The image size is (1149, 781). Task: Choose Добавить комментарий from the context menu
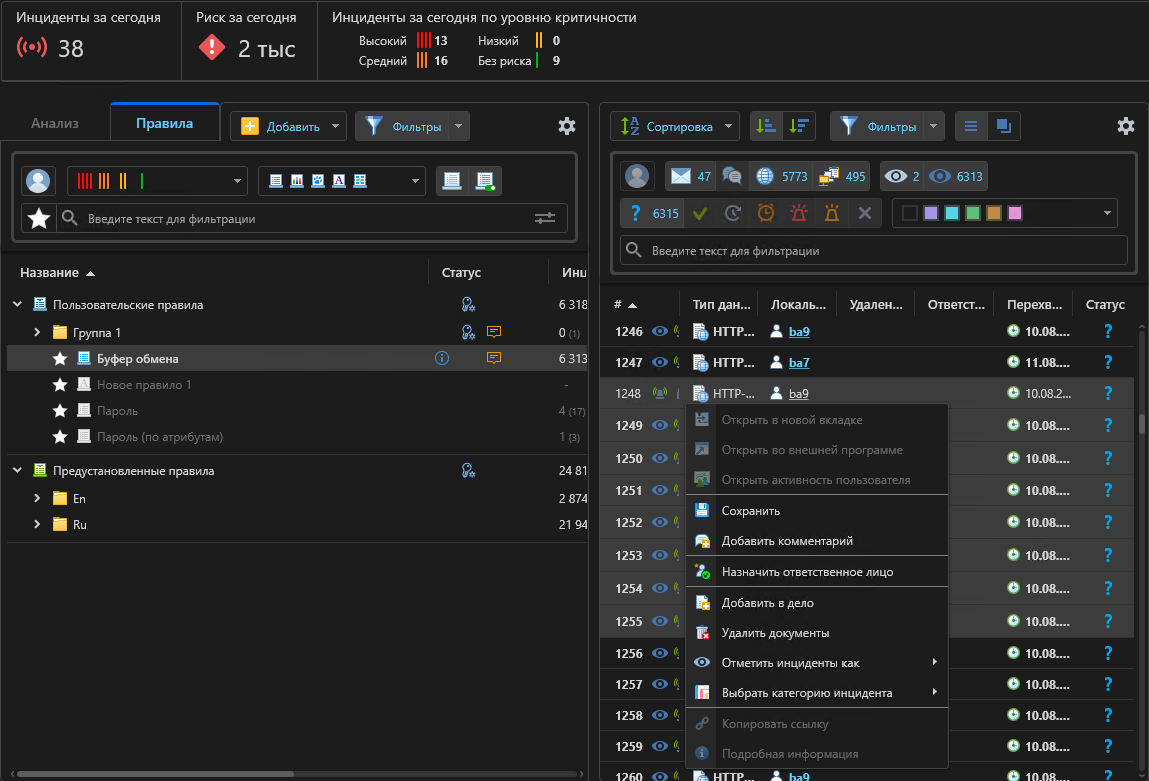click(787, 541)
